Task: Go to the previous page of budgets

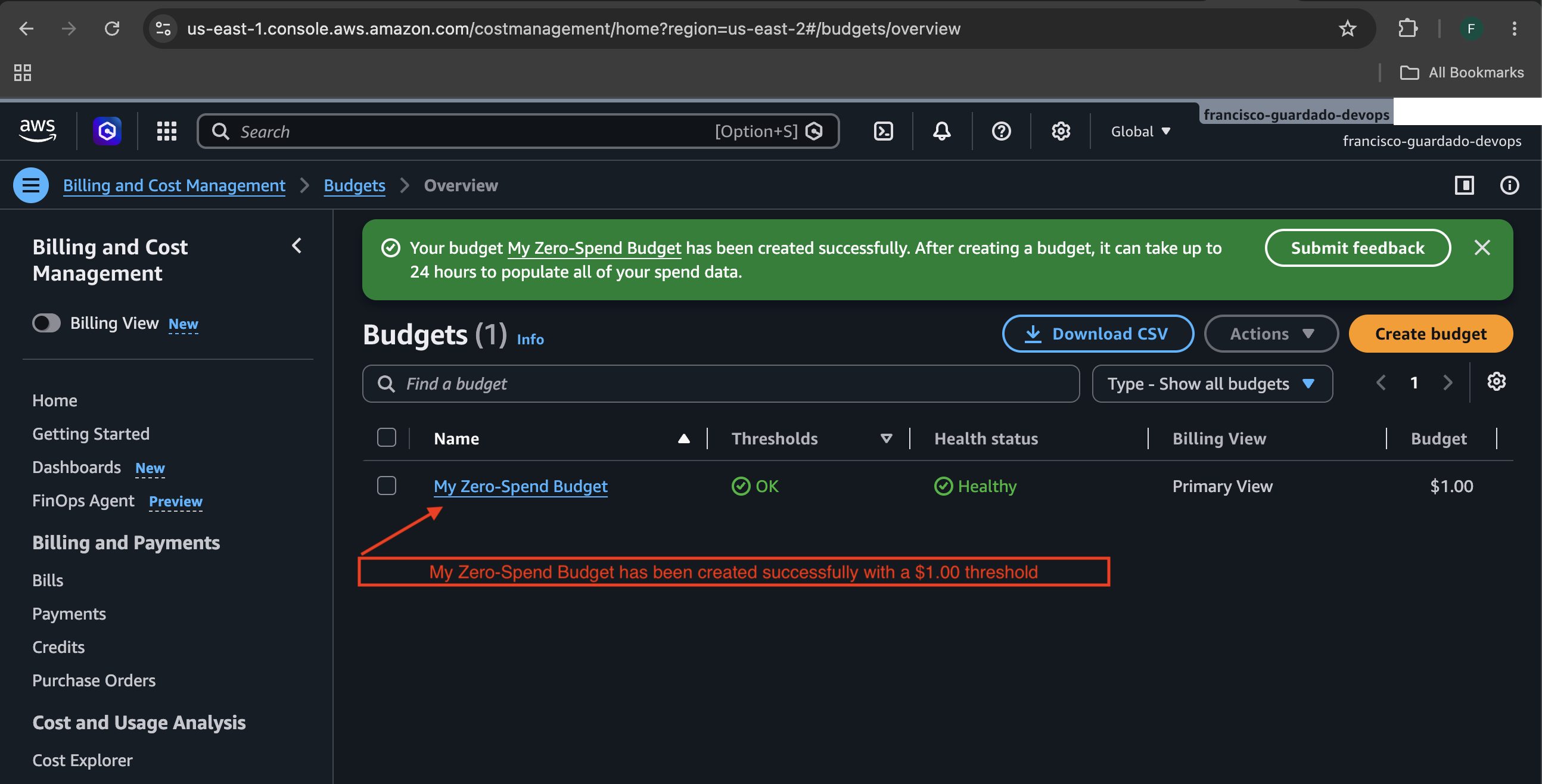Action: click(x=1381, y=383)
